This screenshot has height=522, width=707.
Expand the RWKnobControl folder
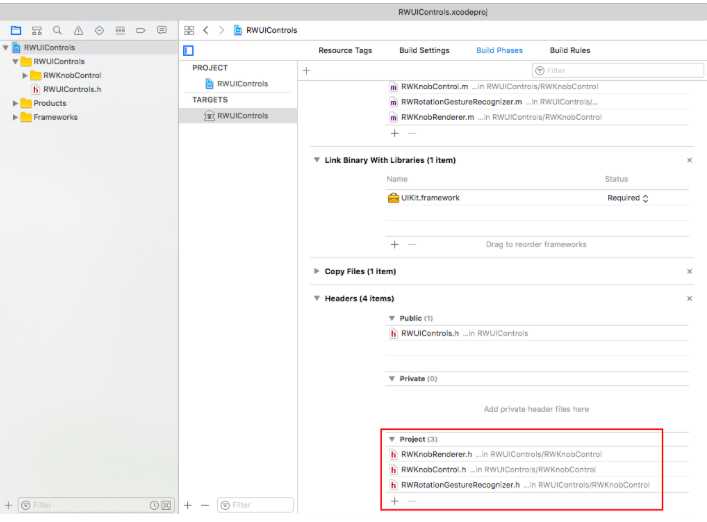[x=25, y=75]
